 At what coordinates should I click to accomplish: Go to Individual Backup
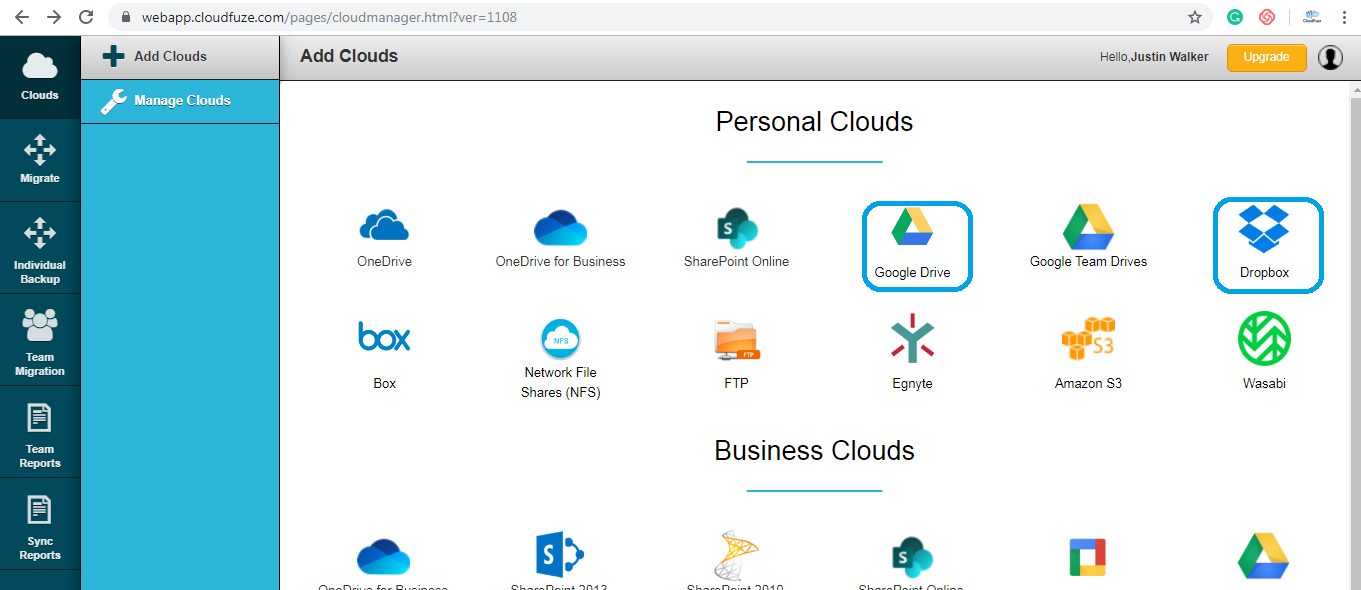(40, 248)
